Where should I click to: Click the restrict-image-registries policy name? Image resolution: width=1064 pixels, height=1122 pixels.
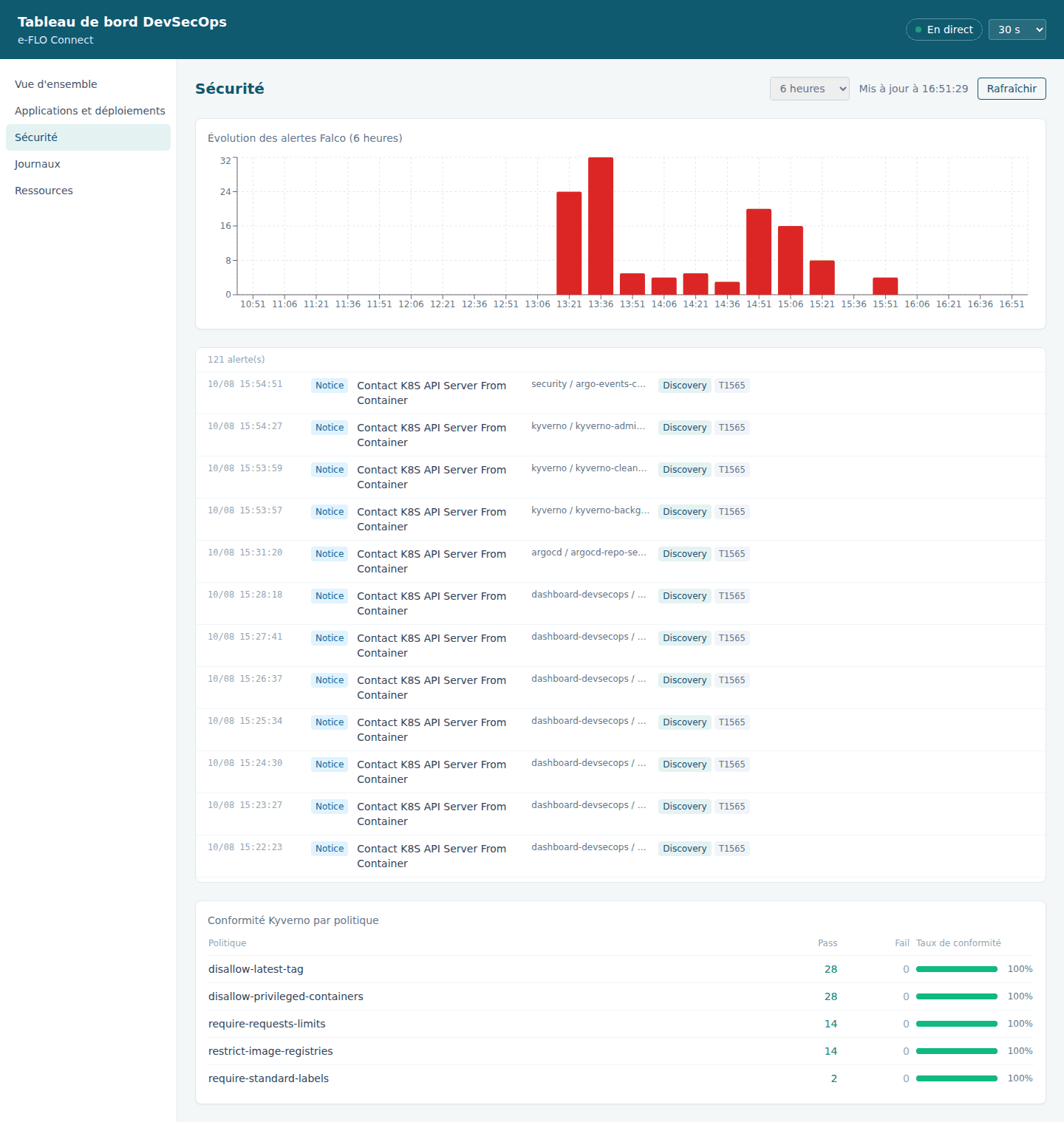270,1051
